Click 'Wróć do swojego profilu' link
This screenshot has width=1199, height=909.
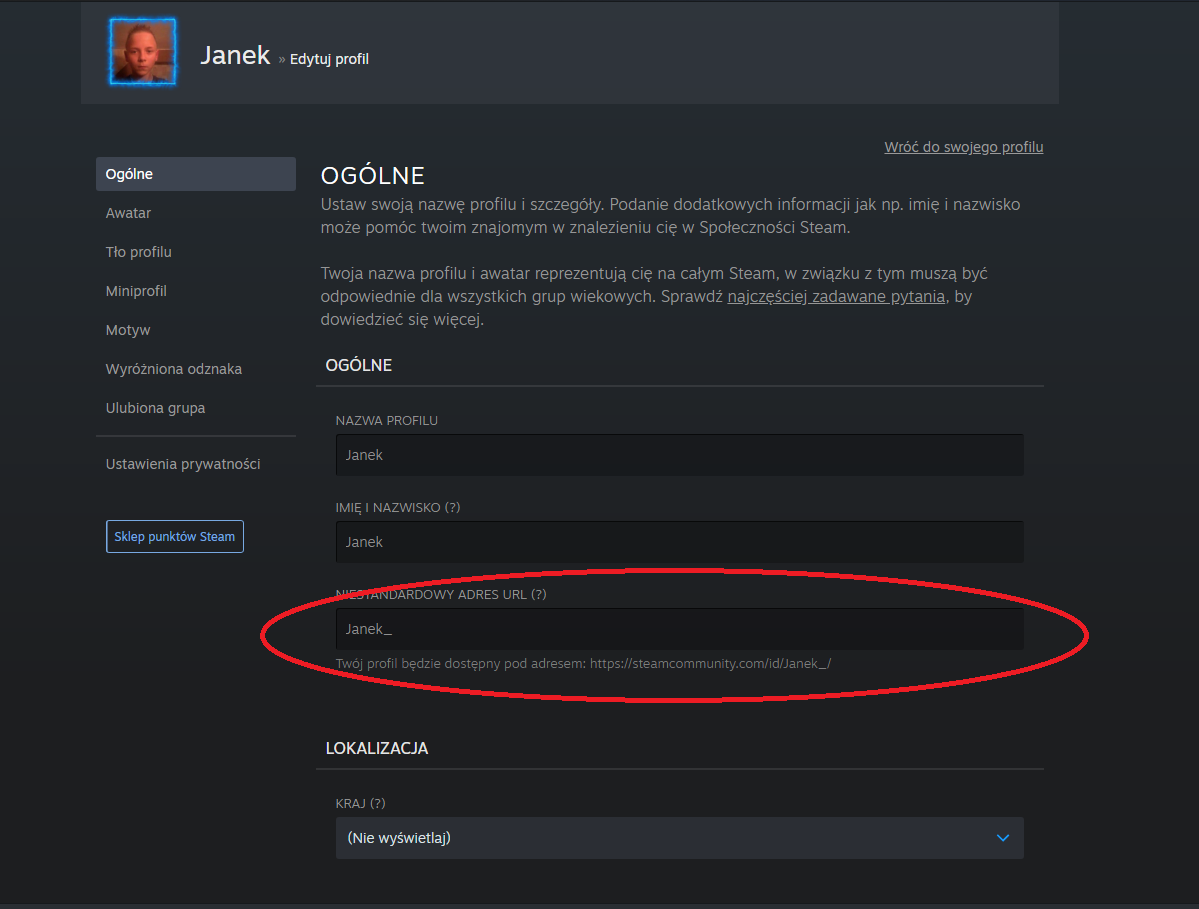click(963, 147)
